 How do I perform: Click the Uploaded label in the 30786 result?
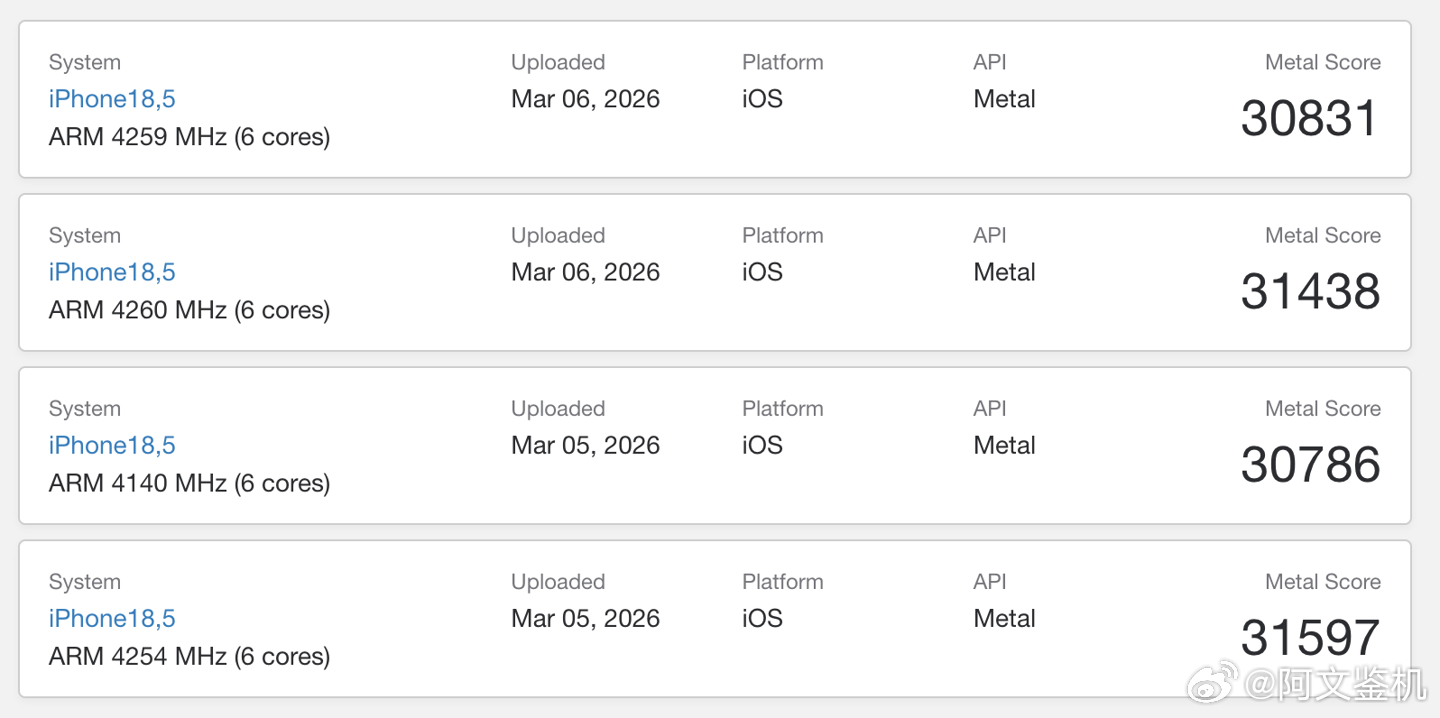(x=558, y=408)
